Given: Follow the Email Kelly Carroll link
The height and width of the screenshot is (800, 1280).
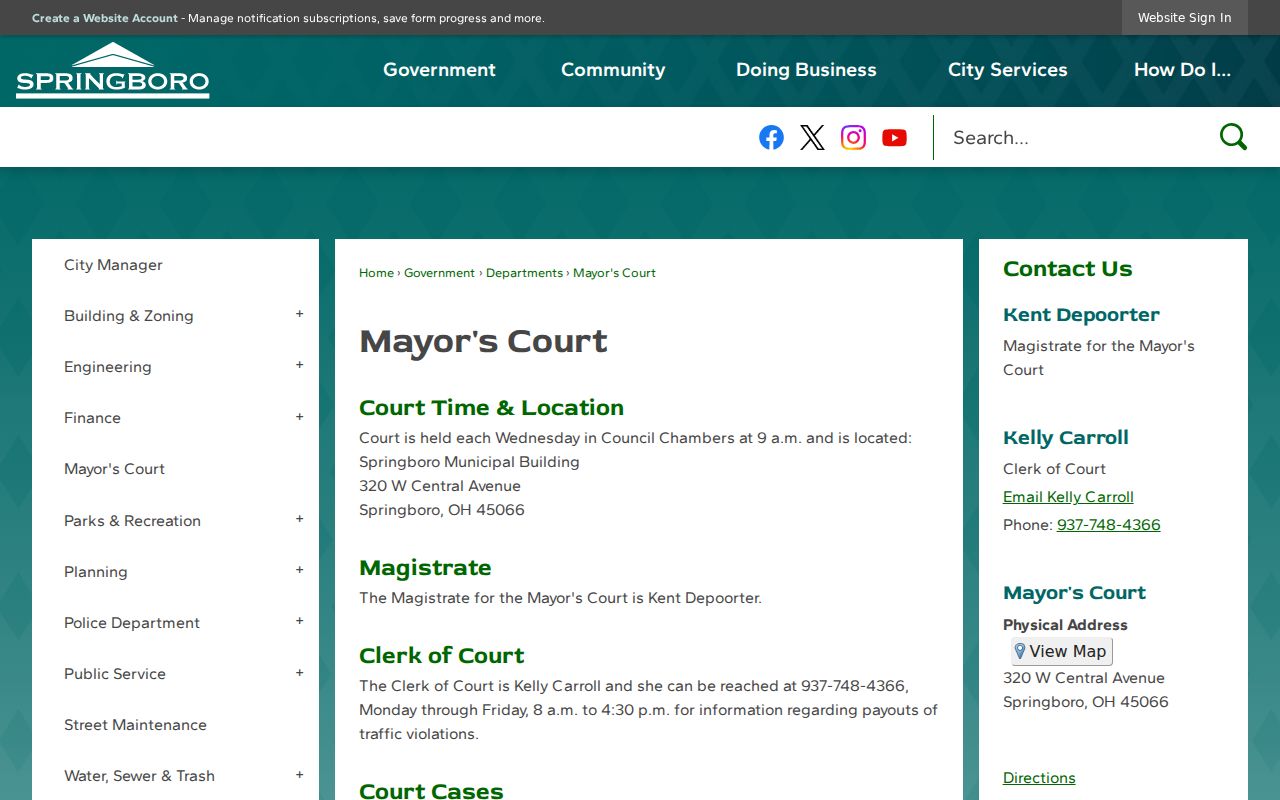Looking at the screenshot, I should point(1068,497).
